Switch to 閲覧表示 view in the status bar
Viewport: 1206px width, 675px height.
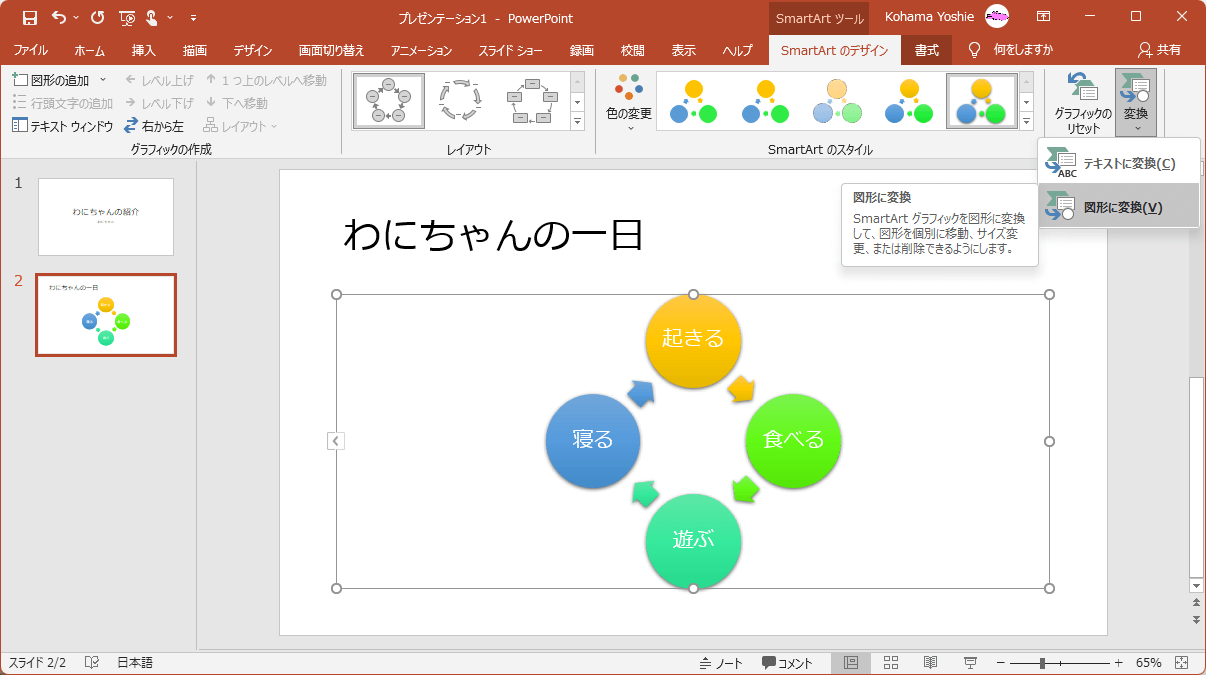930,661
